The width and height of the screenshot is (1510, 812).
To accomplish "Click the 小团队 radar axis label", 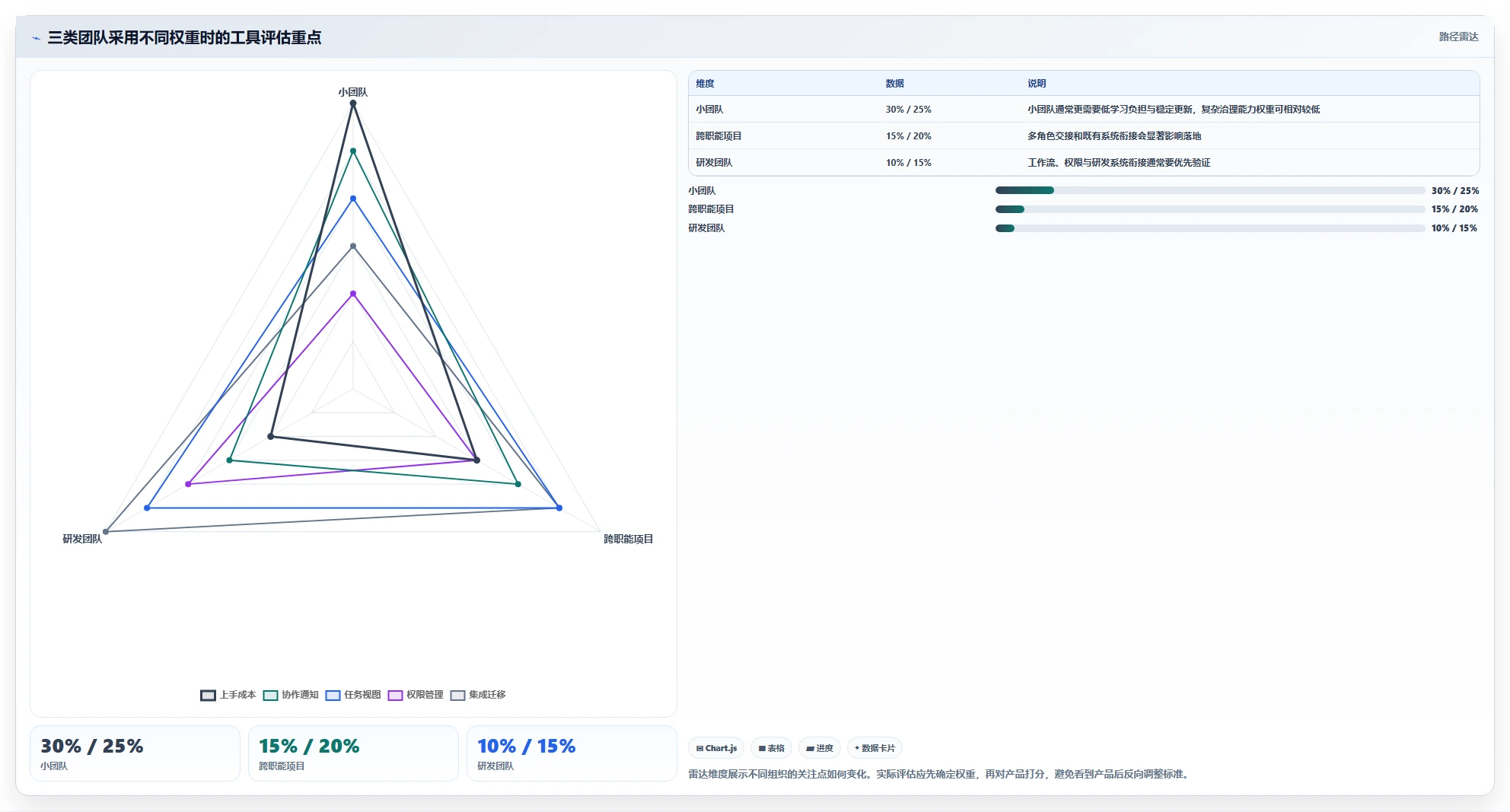I will coord(353,92).
